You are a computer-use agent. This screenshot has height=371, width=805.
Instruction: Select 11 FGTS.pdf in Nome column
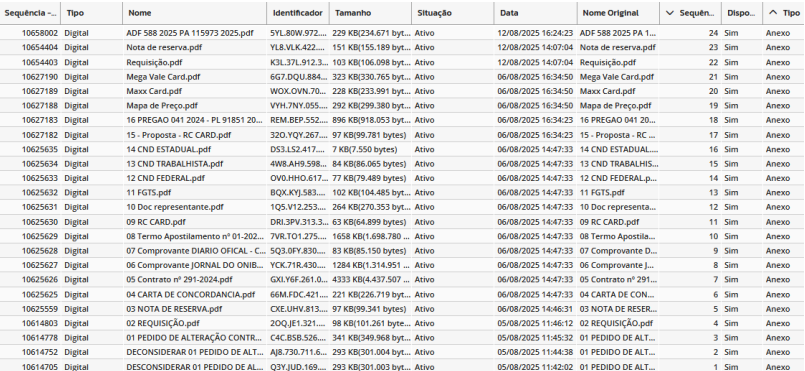click(148, 192)
